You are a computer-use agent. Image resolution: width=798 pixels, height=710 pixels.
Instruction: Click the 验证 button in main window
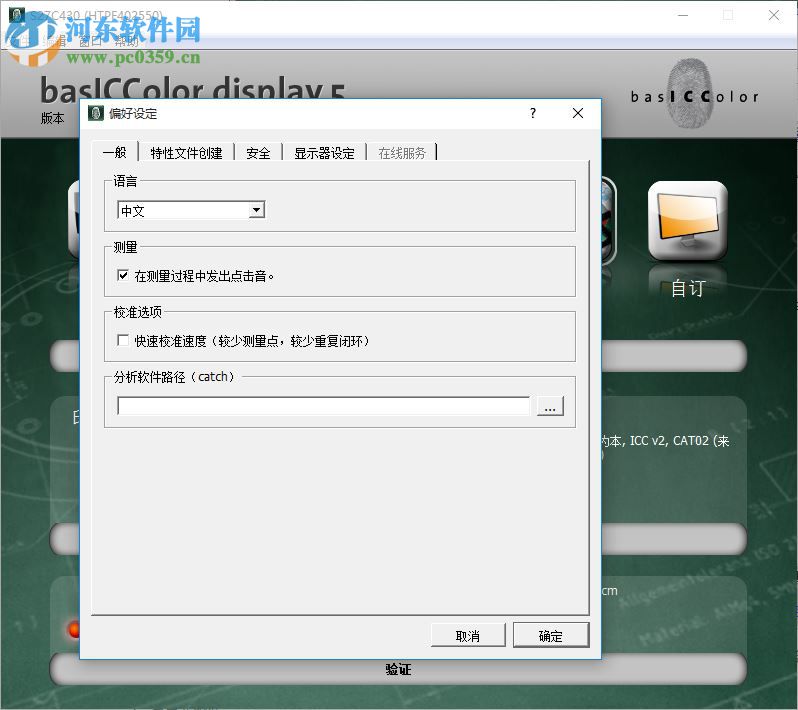pyautogui.click(x=398, y=669)
